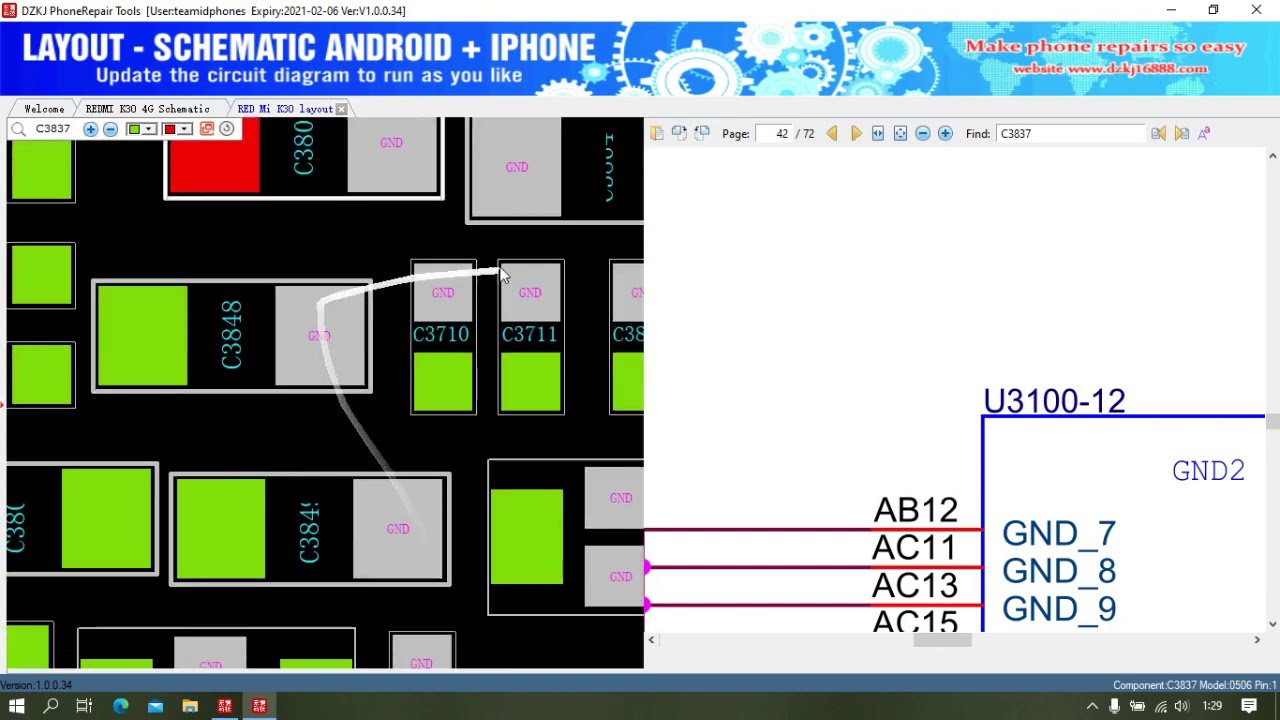Click the GND_8 pin label in schematic

1059,572
